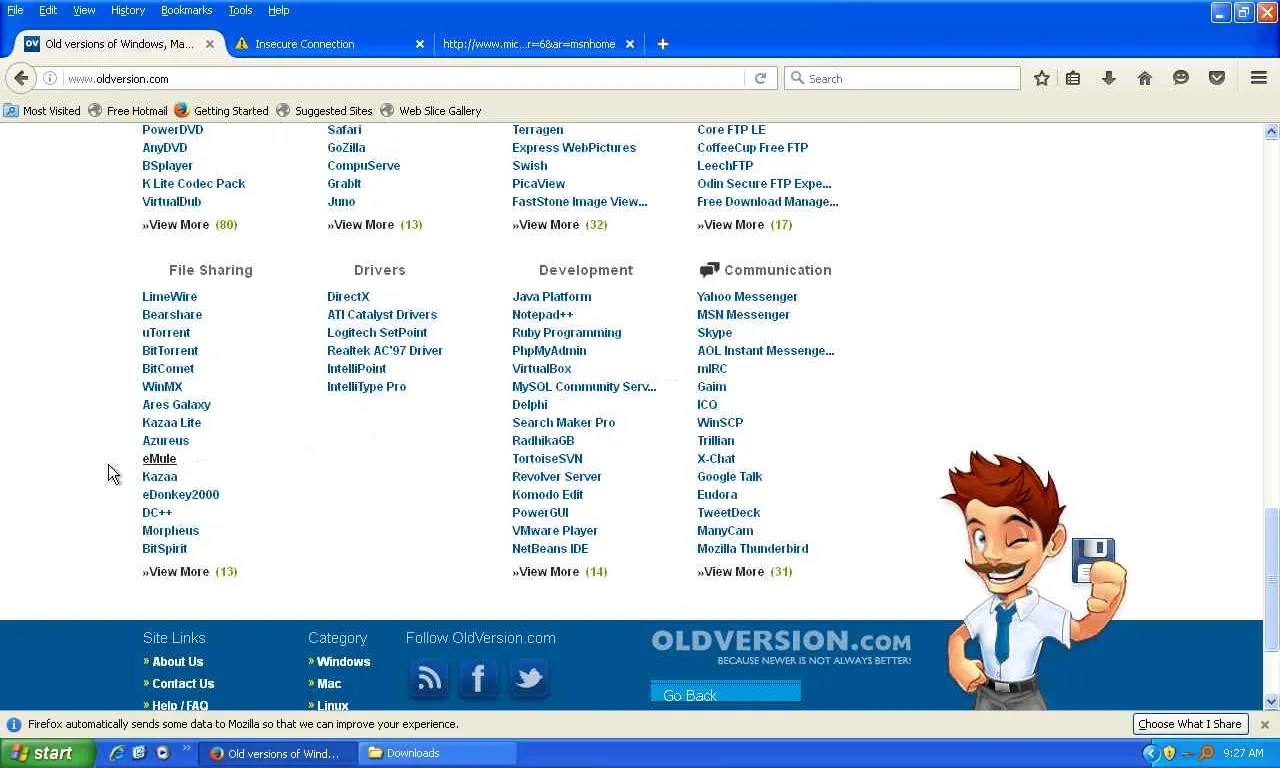Visit OldVersion's Facebook page icon
Screen dimensions: 1280x768
[478, 679]
